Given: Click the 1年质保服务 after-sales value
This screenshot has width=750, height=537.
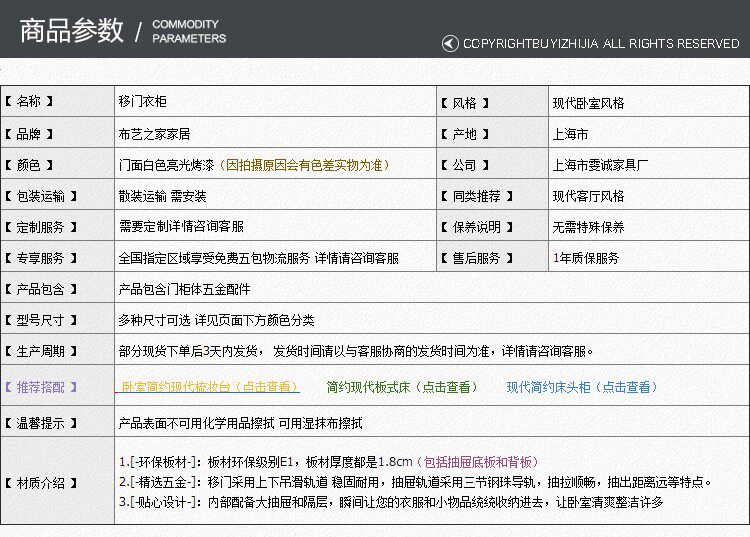Looking at the screenshot, I should (586, 258).
